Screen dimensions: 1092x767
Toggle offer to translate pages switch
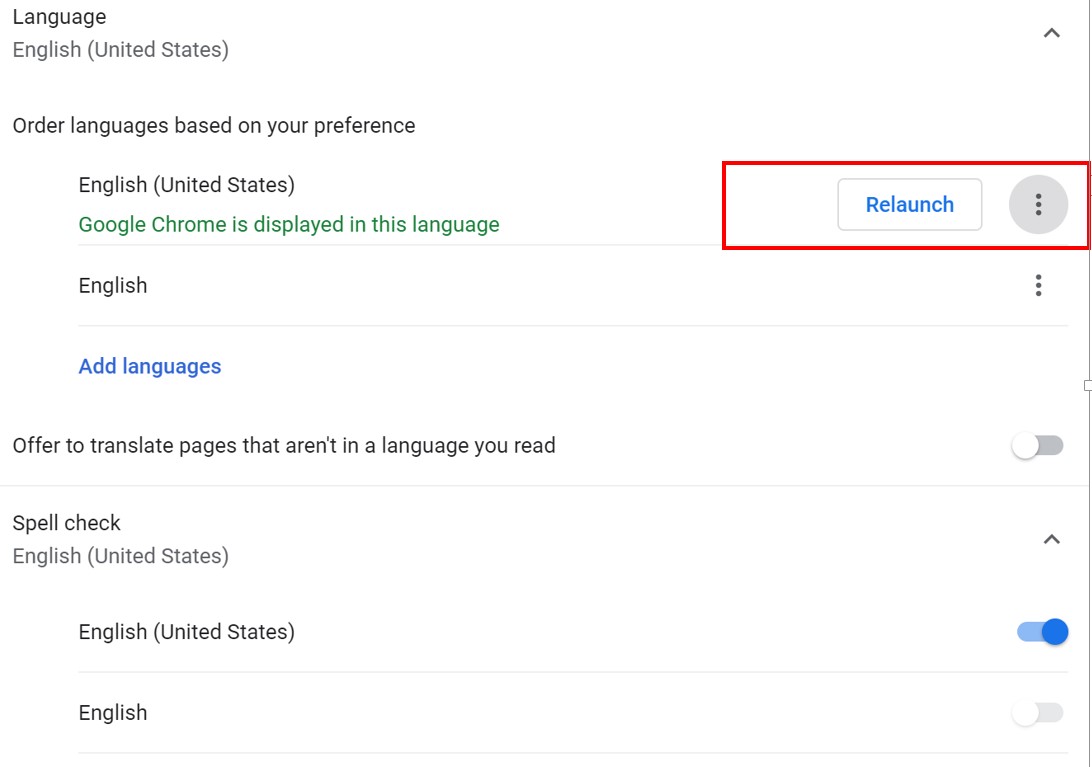(x=1038, y=445)
